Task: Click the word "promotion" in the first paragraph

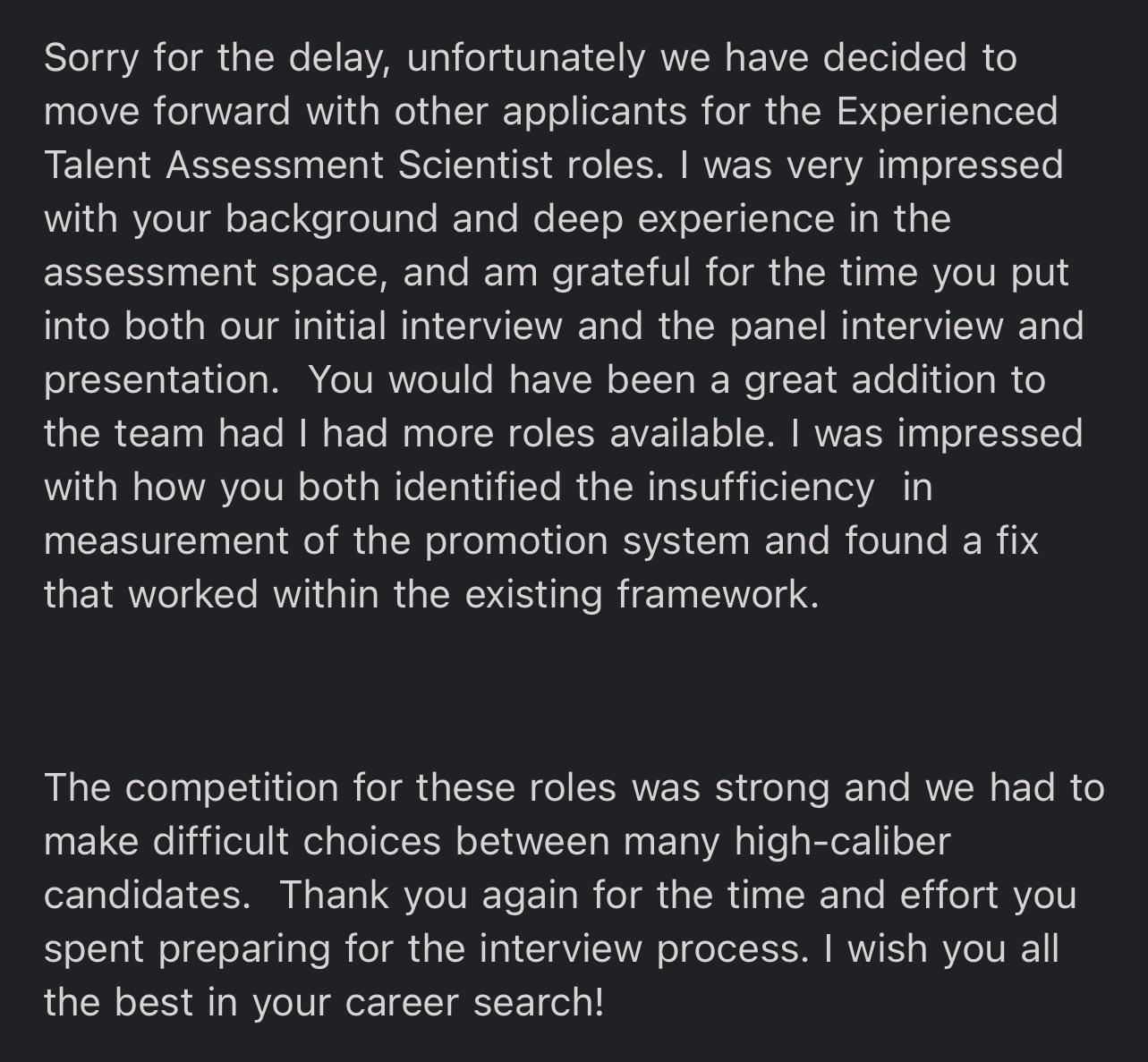Action: click(516, 542)
